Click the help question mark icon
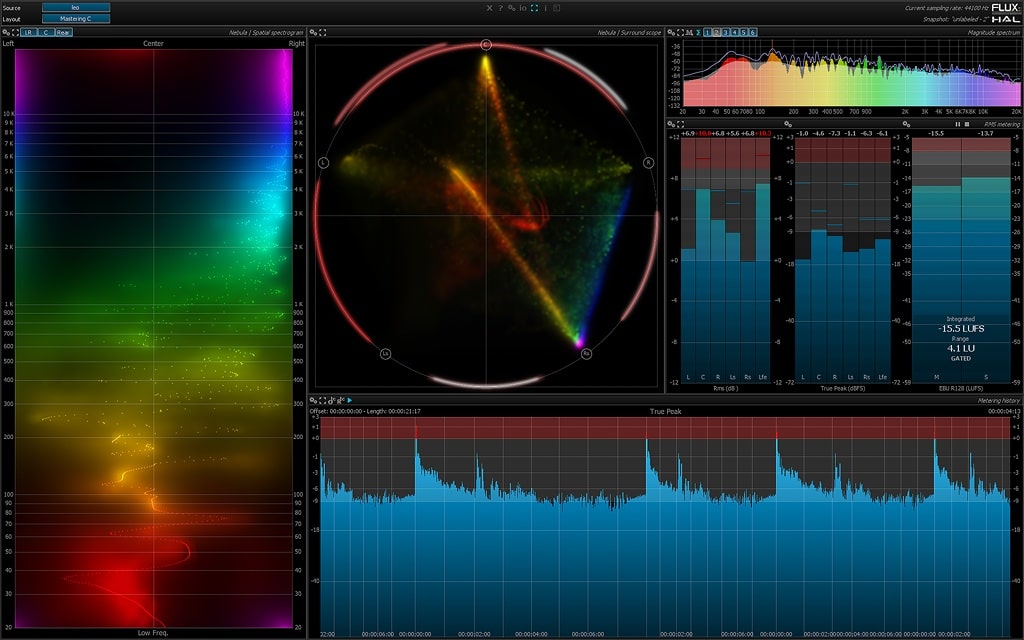 (500, 8)
